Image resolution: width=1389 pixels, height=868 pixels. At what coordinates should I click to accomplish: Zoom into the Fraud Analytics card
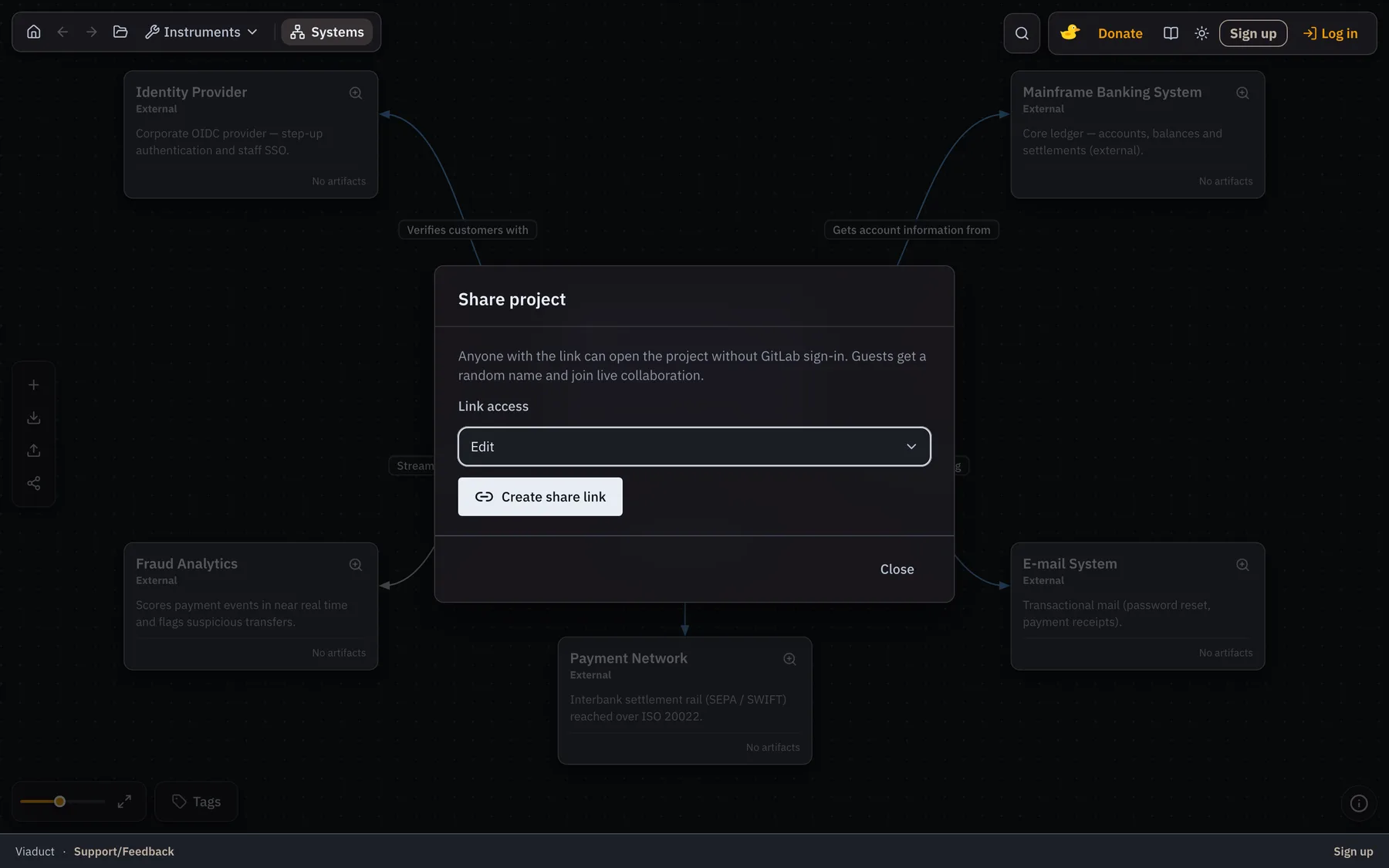click(356, 565)
